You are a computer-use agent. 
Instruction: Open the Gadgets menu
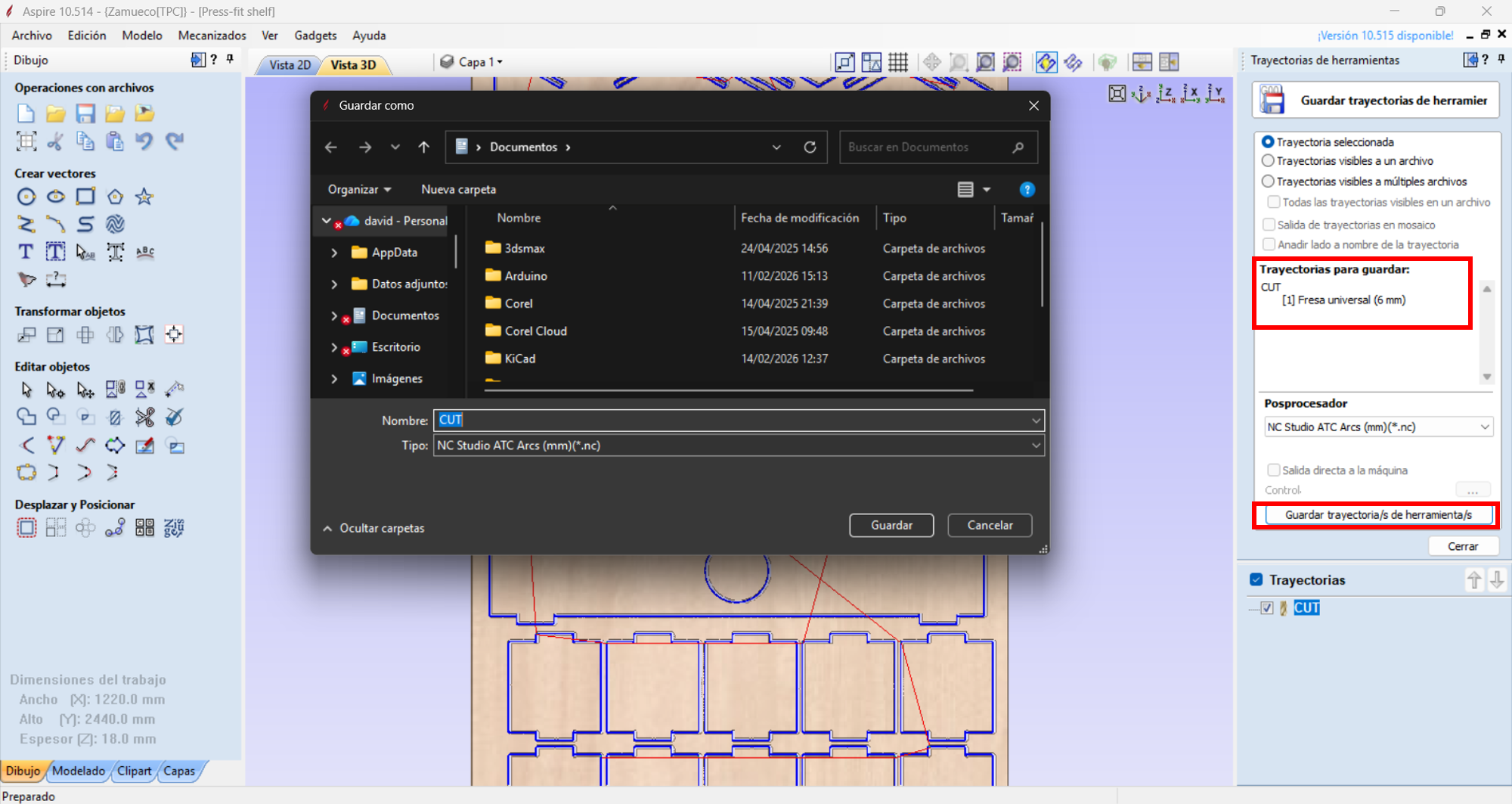[315, 36]
